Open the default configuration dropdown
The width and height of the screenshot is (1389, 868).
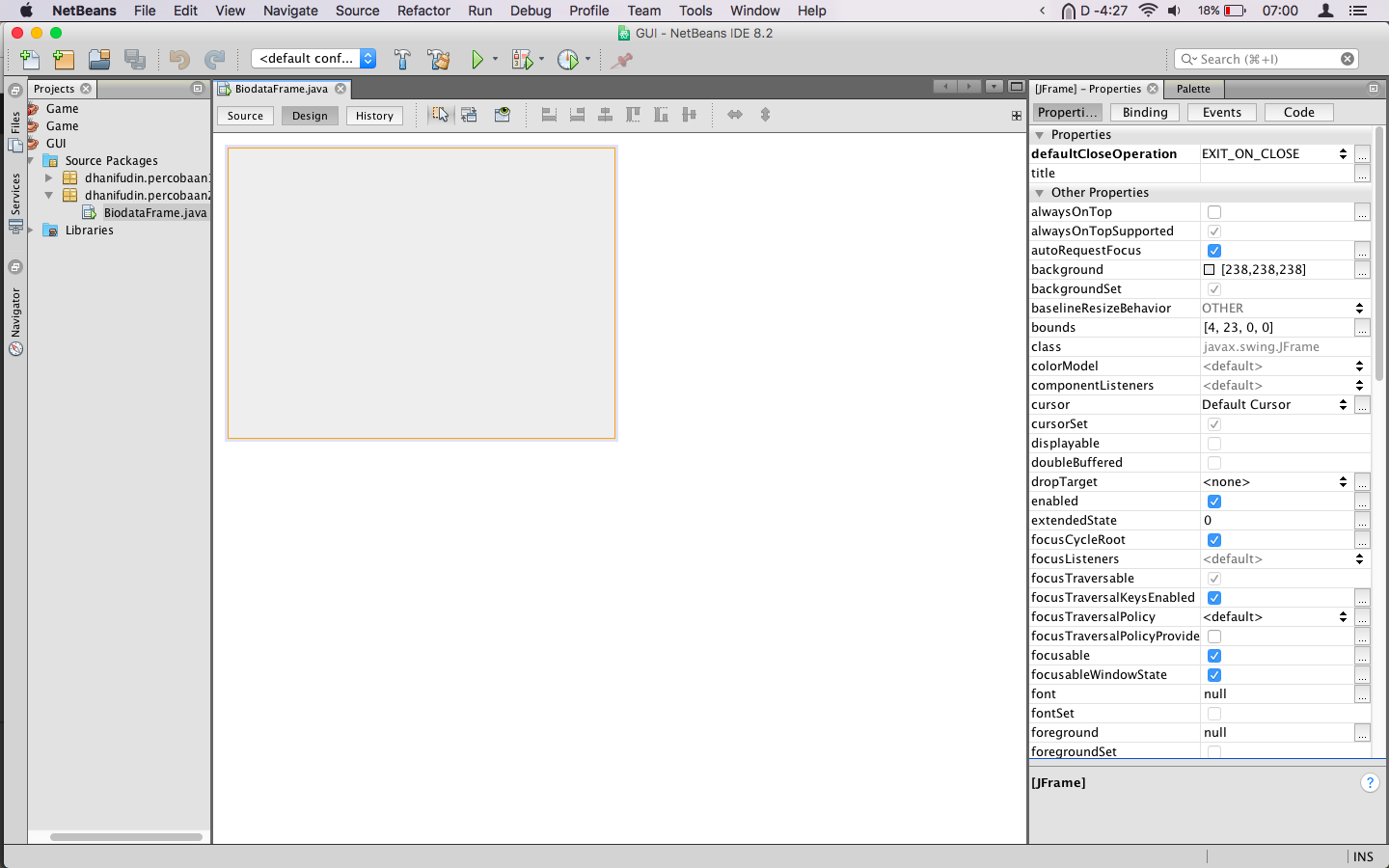[x=313, y=59]
